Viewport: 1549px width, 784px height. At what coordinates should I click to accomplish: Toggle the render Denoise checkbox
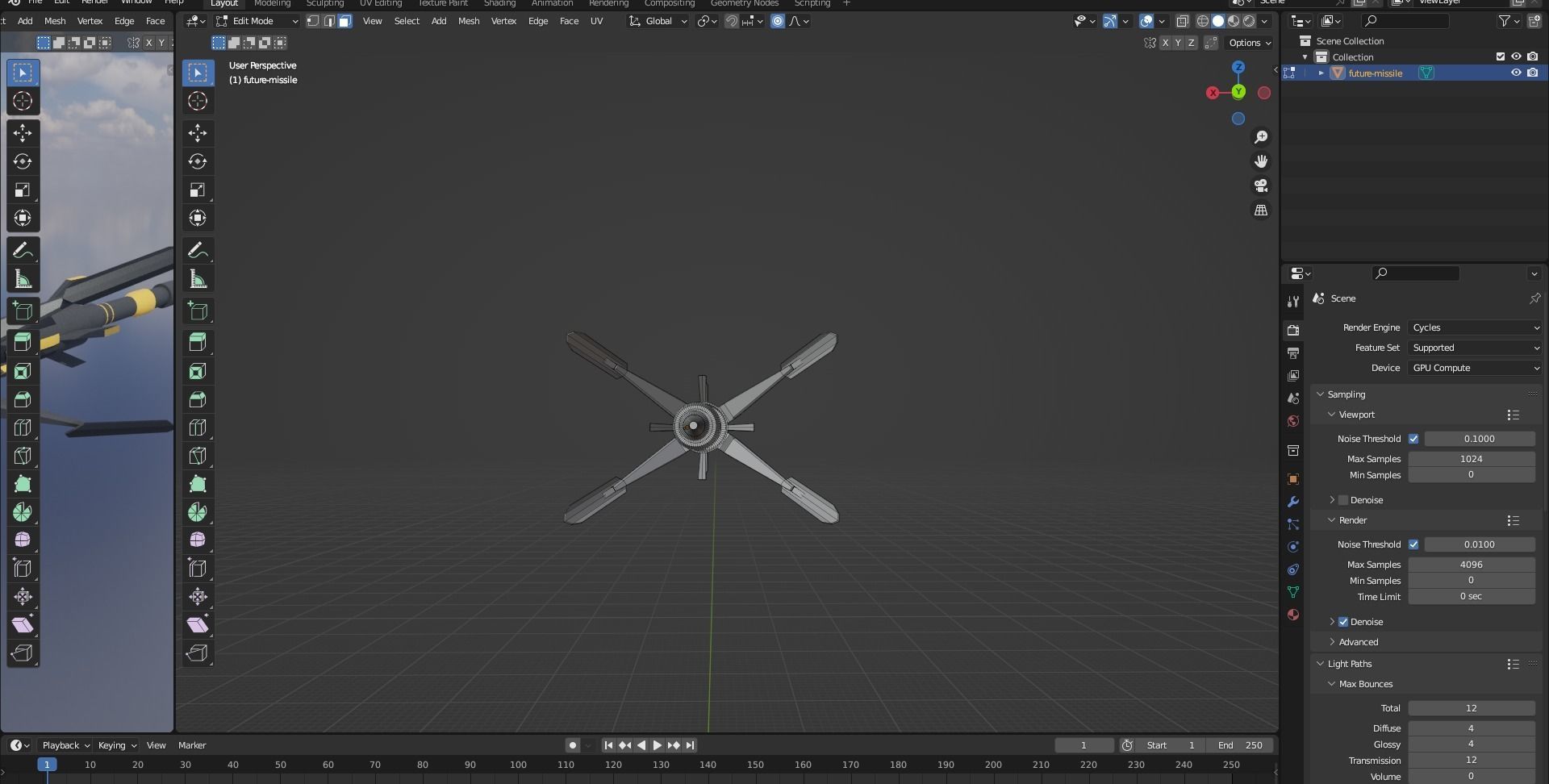1343,622
